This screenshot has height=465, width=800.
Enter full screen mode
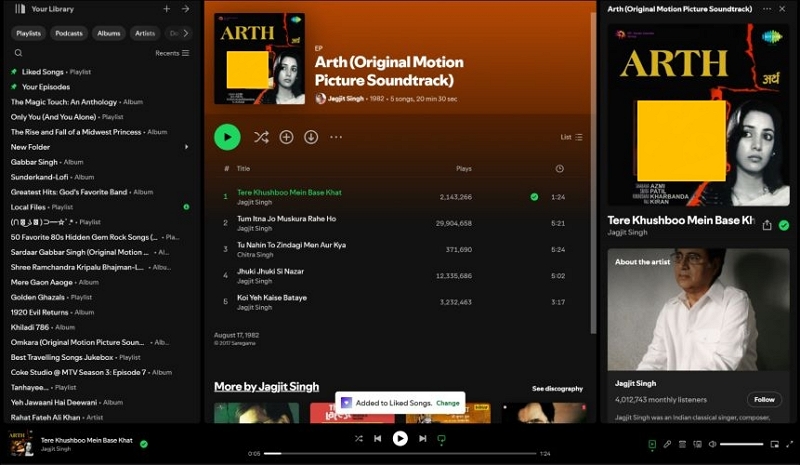tap(790, 445)
